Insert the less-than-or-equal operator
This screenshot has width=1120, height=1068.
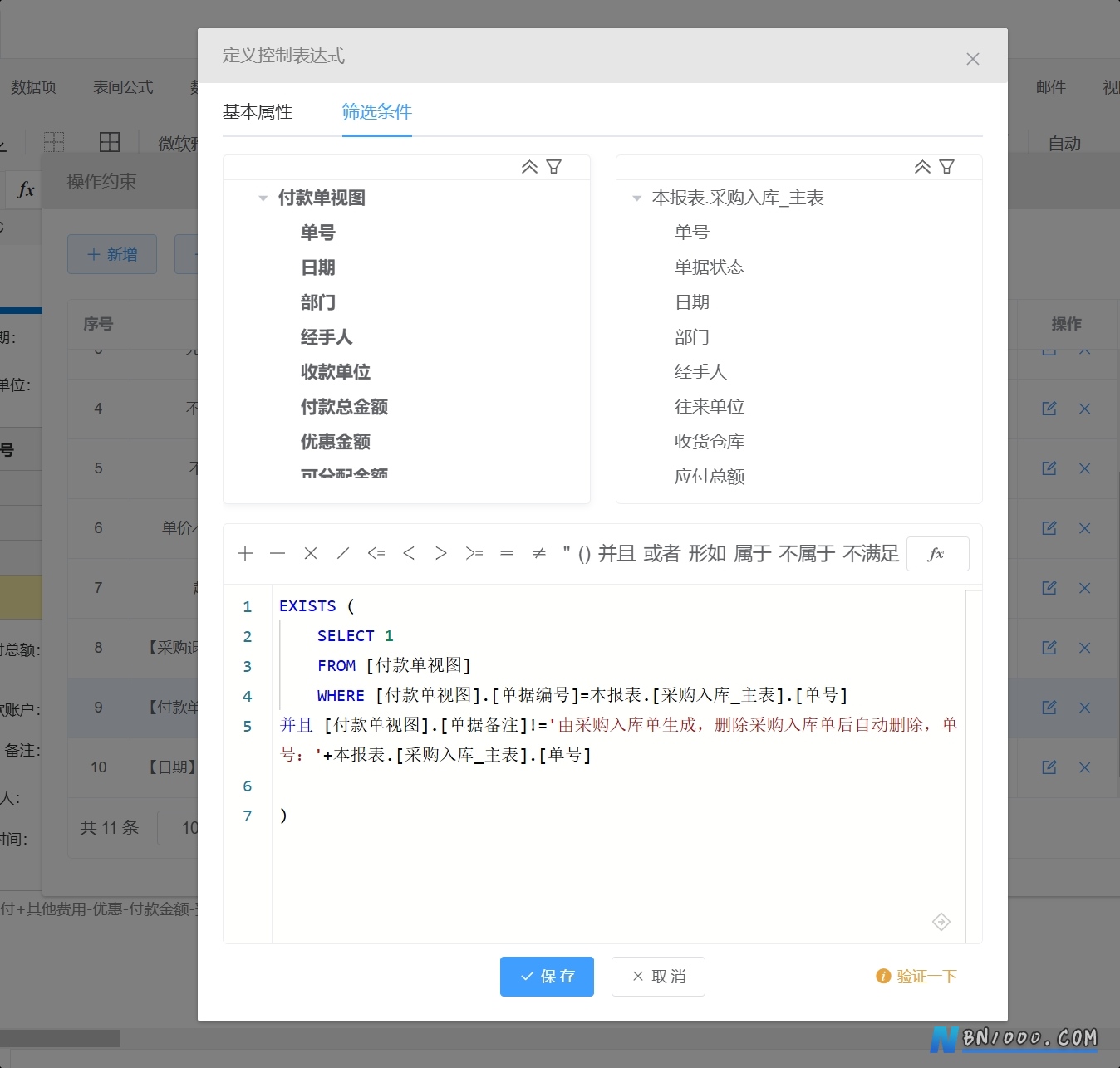click(376, 553)
